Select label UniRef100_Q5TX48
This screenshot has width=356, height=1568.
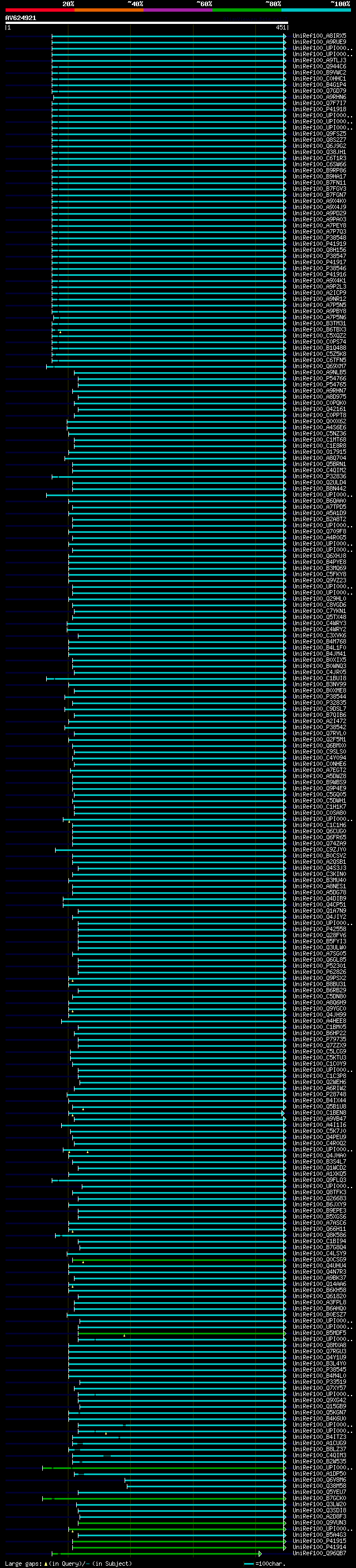pyautogui.click(x=319, y=617)
